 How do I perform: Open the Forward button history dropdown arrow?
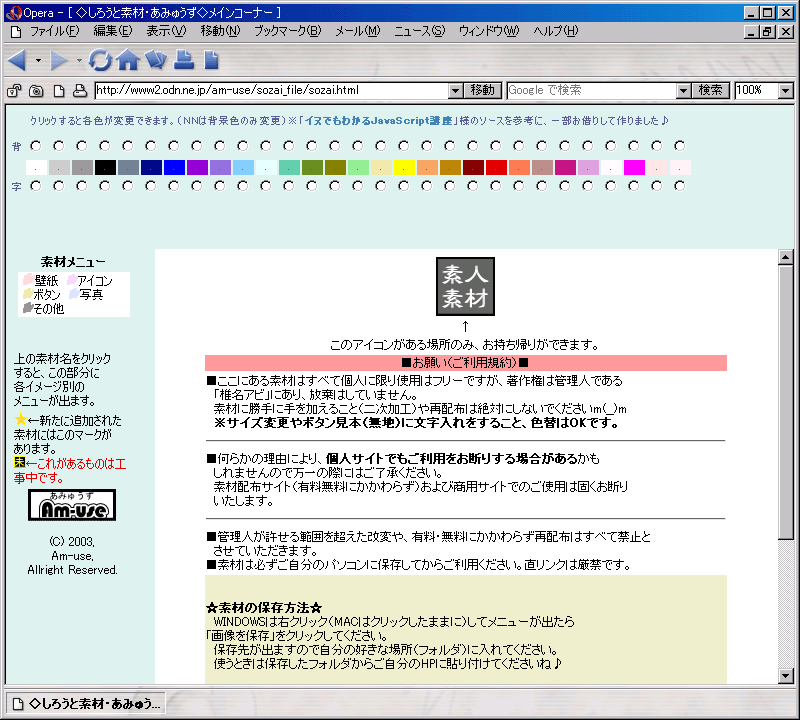79,61
